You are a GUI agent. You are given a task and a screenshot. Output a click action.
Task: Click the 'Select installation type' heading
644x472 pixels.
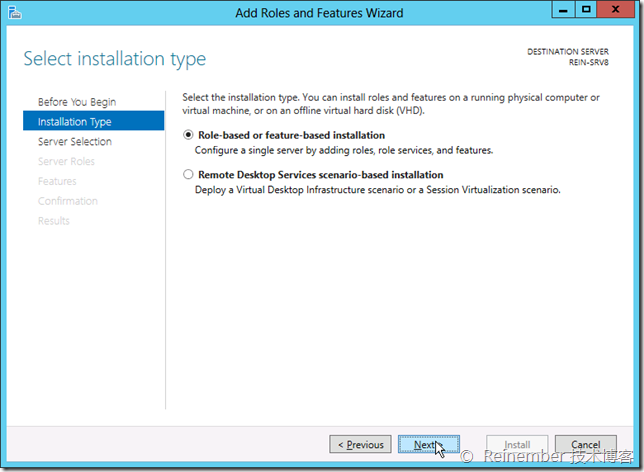click(x=114, y=59)
